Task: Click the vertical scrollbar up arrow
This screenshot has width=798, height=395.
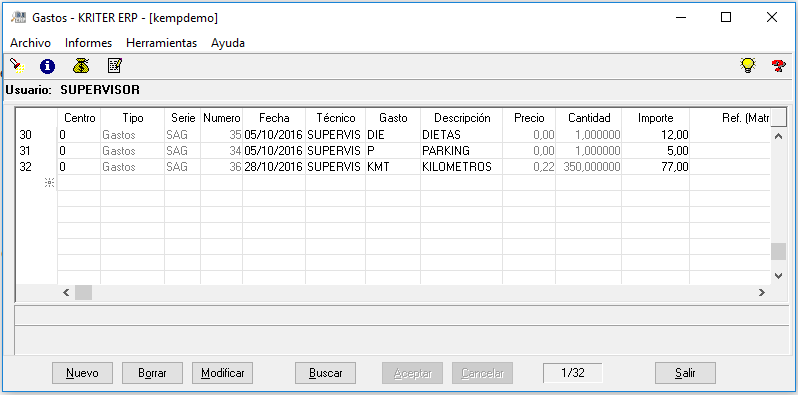Action: 778,136
